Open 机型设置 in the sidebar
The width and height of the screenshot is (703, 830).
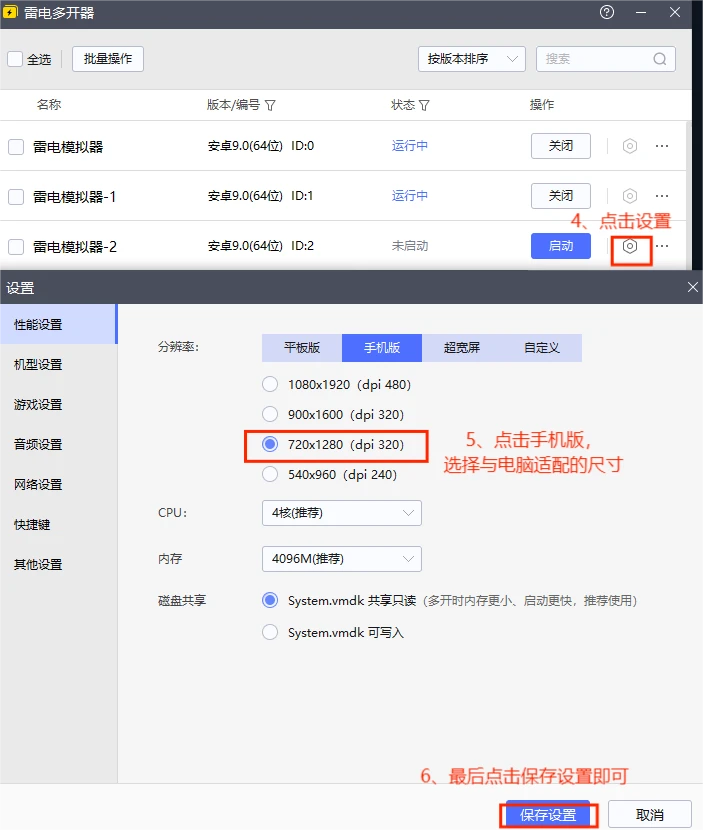click(x=38, y=365)
